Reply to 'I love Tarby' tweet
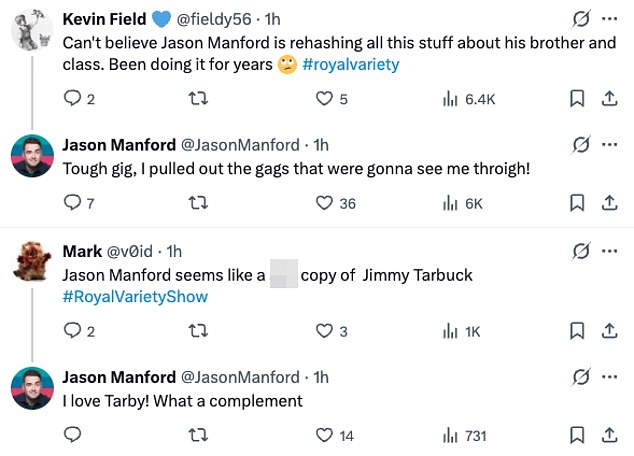 (x=72, y=435)
